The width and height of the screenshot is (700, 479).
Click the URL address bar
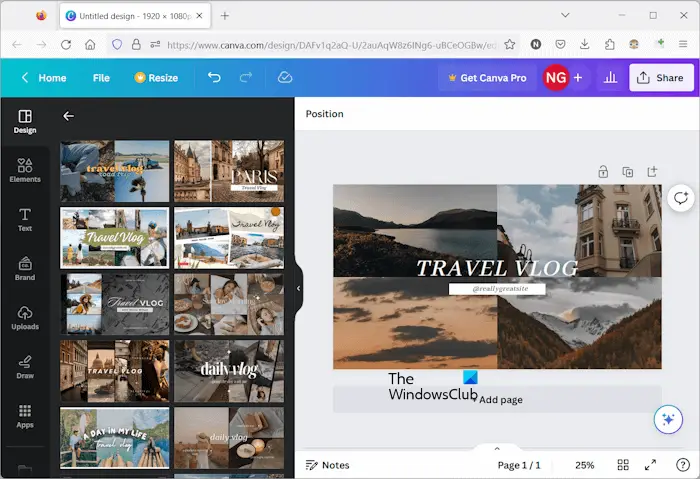pos(331,45)
